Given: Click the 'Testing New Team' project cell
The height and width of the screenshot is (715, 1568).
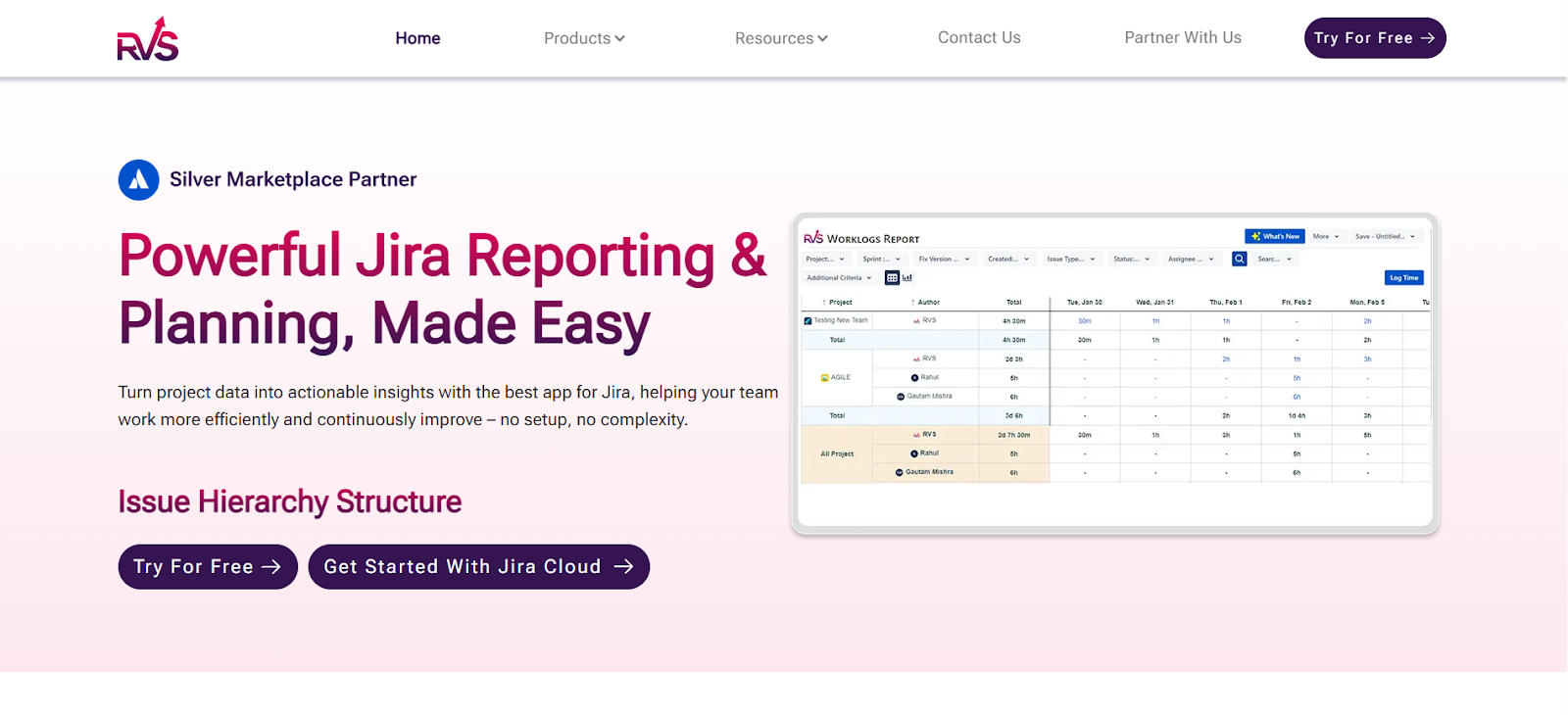Looking at the screenshot, I should (x=837, y=320).
